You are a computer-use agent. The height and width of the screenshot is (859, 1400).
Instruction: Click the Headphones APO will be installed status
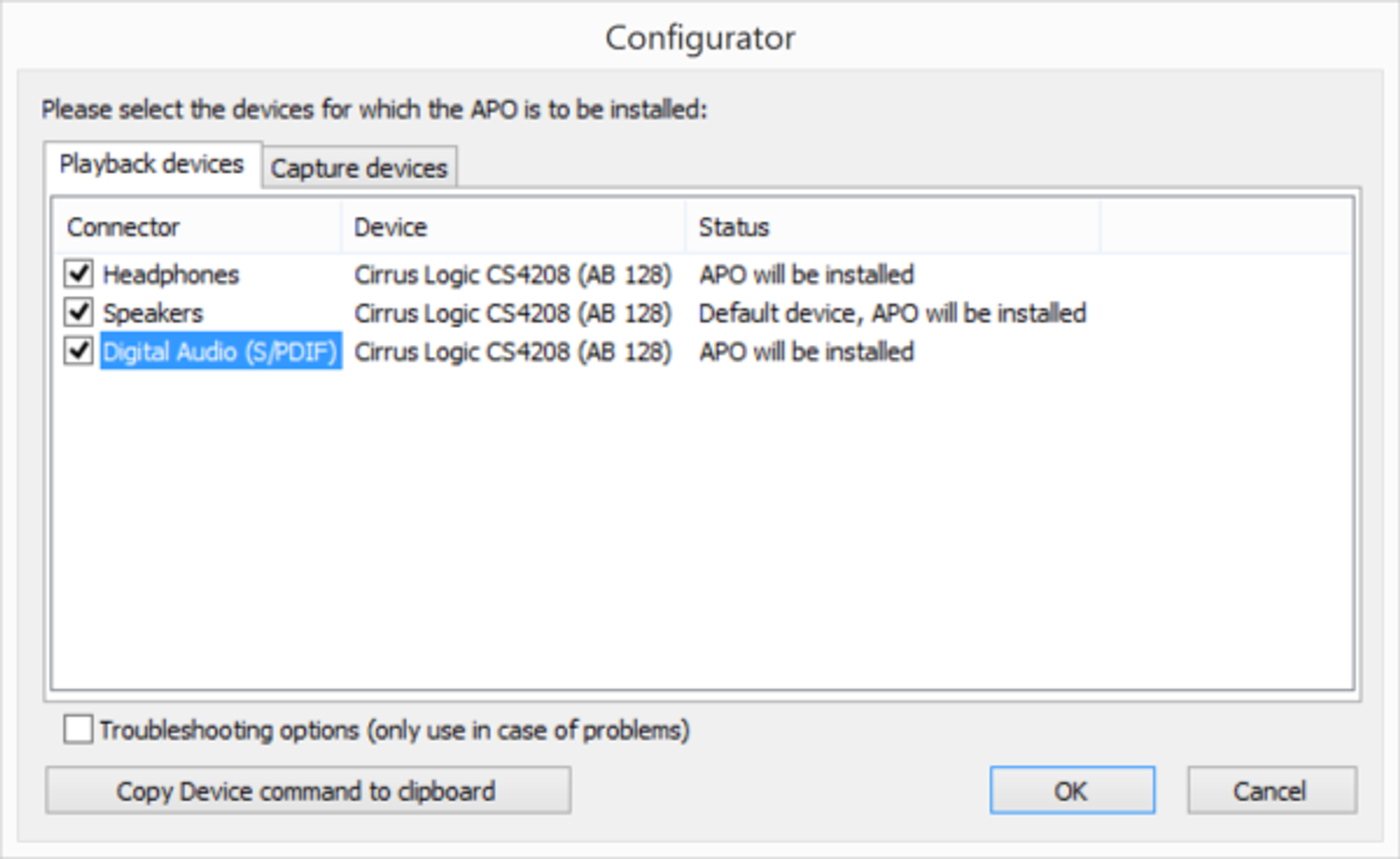pos(806,275)
